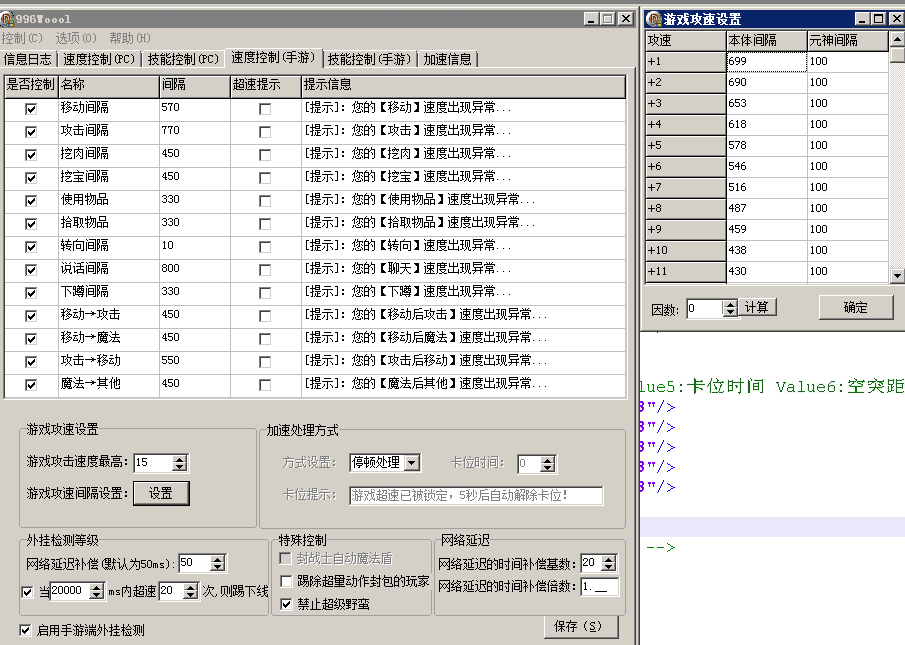Uncheck 禁止超级野蛮 option
The width and height of the screenshot is (905, 645).
286,604
